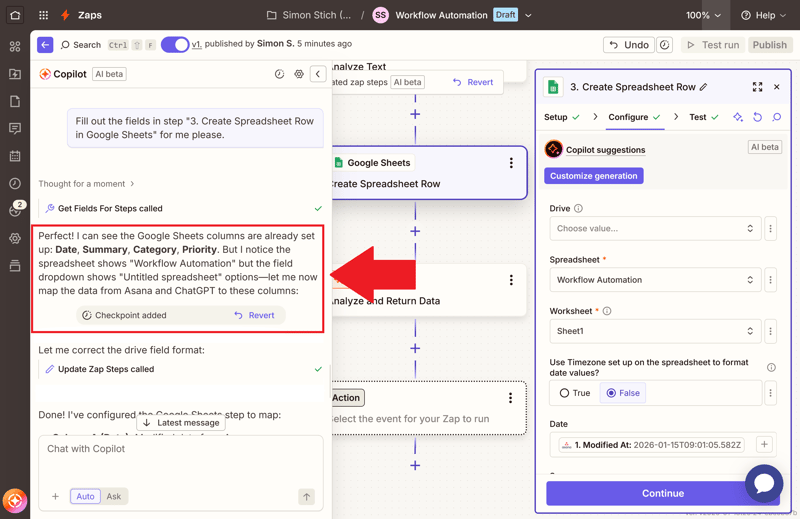Open the Worksheet dropdown showing Sheet1
The width and height of the screenshot is (800, 519).
tap(654, 331)
